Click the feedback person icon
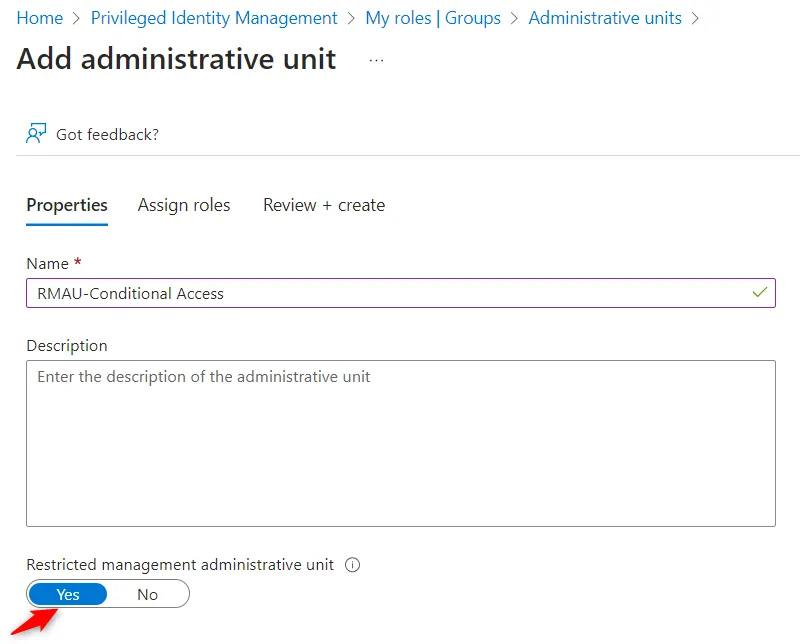 coord(36,134)
